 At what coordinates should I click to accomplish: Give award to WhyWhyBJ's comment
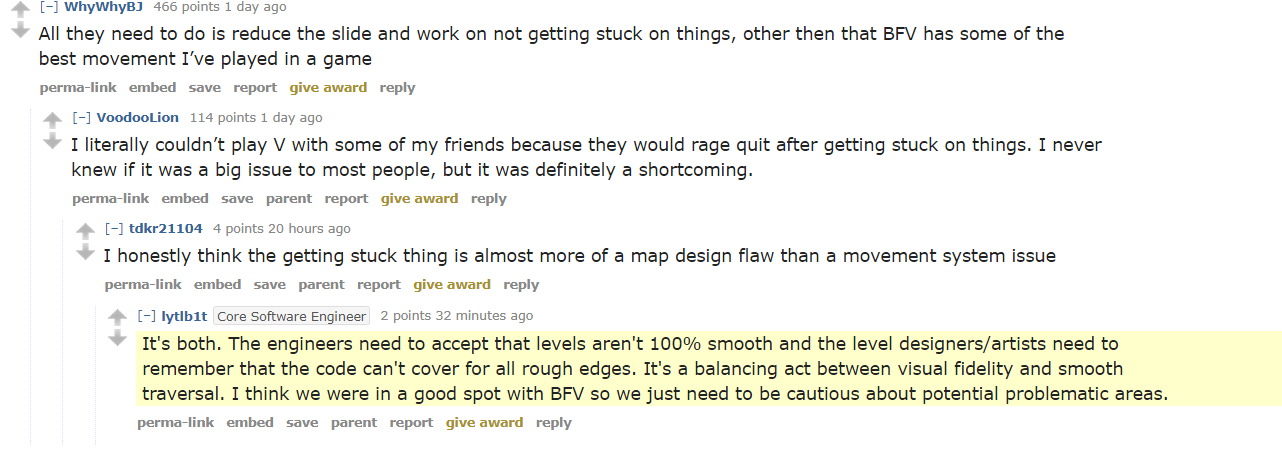pos(328,88)
